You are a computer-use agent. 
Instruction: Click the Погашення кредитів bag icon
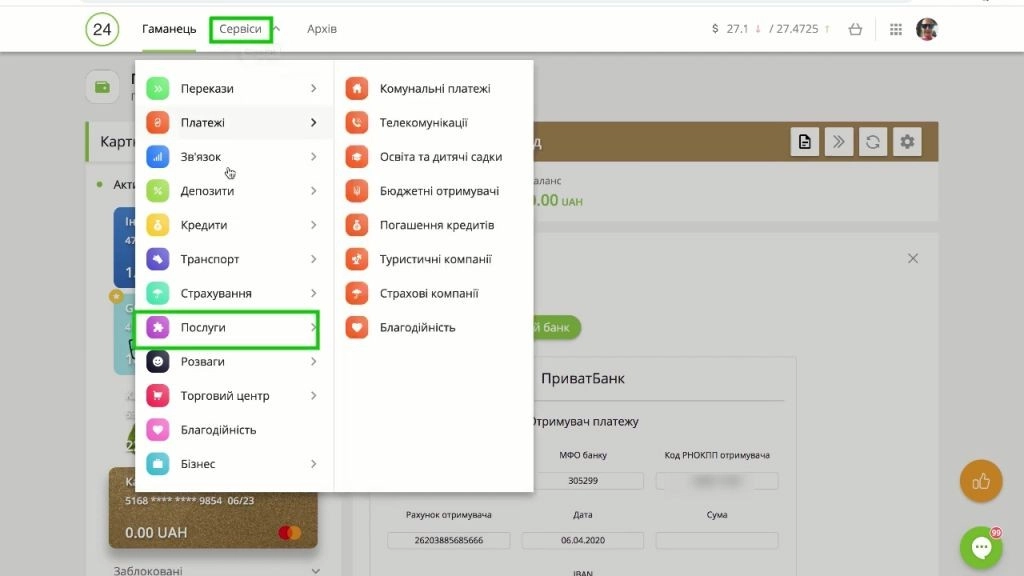point(357,225)
